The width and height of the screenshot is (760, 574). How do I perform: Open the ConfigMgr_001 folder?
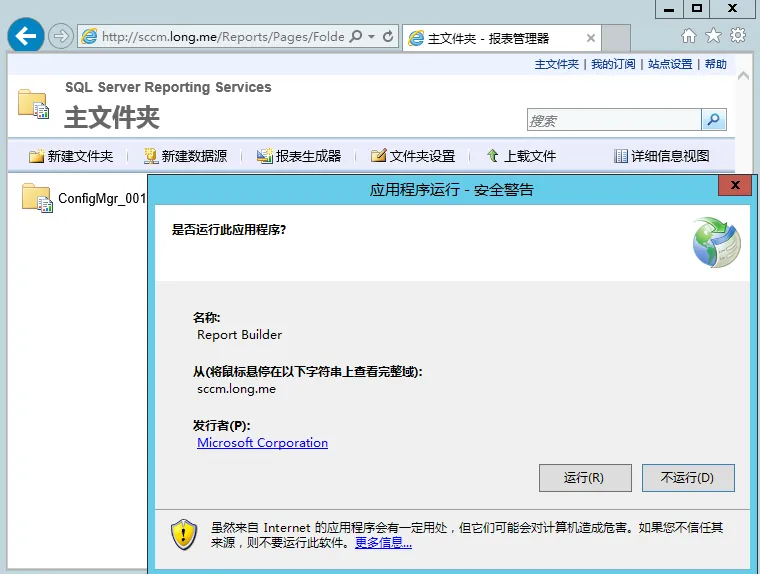(102, 198)
